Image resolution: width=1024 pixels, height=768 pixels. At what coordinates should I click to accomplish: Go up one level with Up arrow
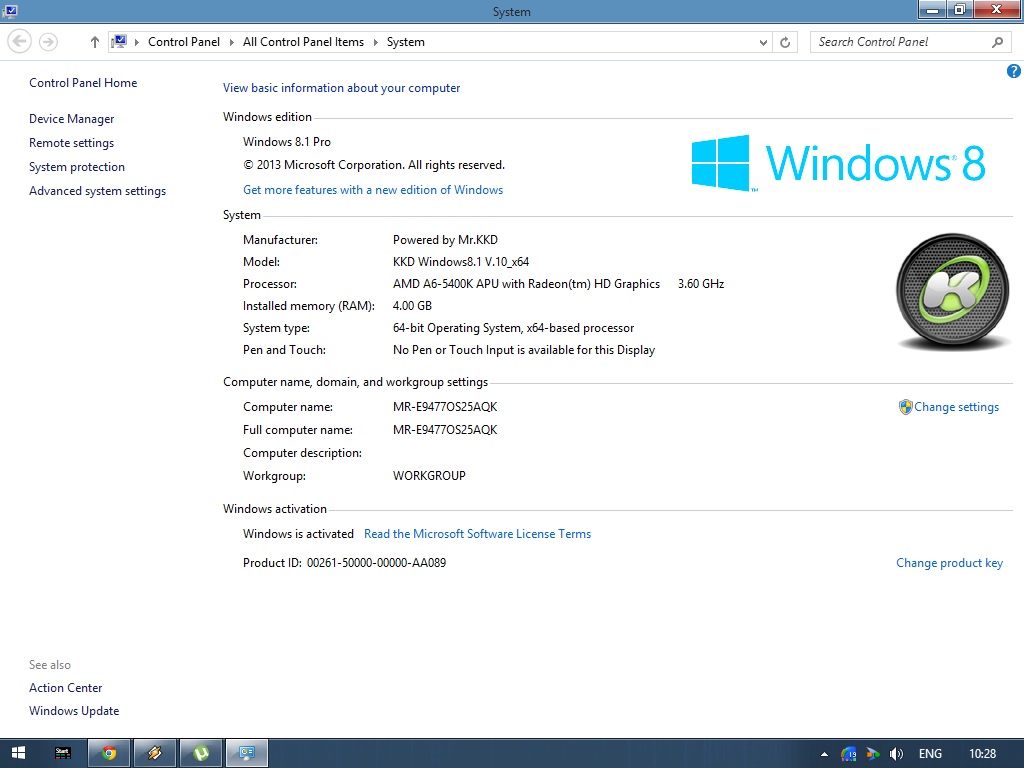tap(95, 42)
